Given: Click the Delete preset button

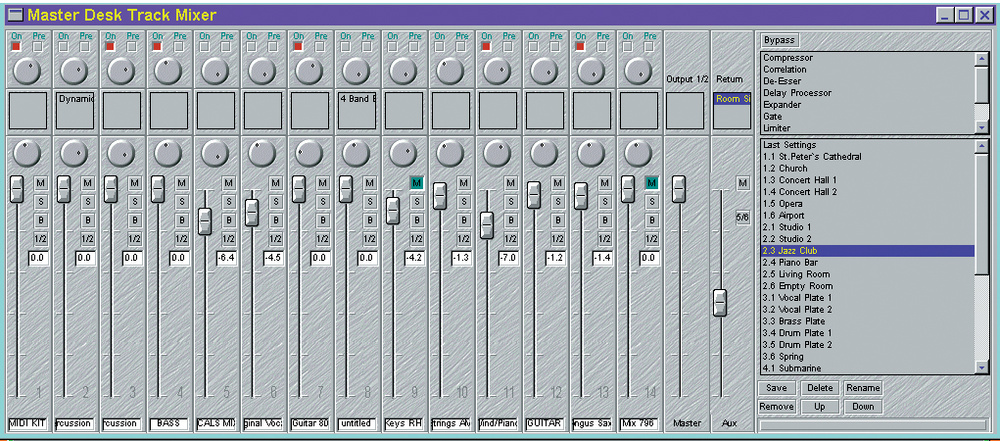Looking at the screenshot, I should pos(820,387).
